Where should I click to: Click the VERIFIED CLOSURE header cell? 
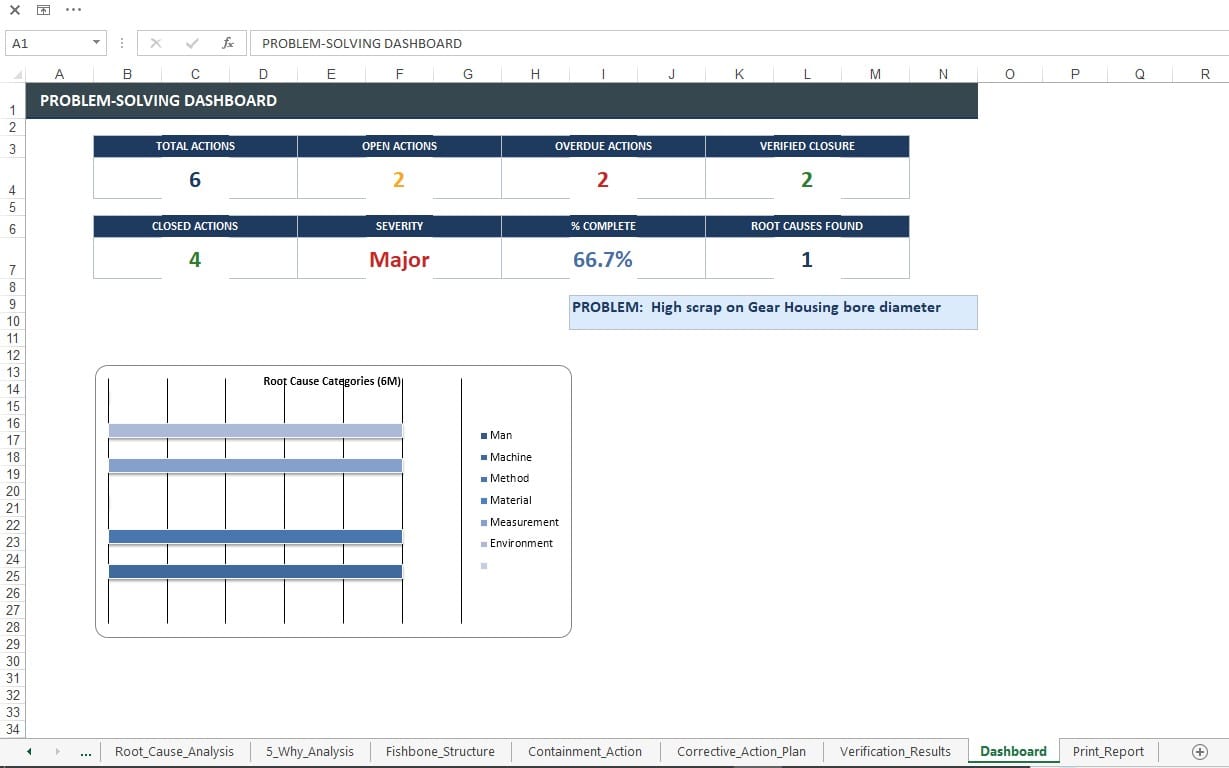coord(807,146)
